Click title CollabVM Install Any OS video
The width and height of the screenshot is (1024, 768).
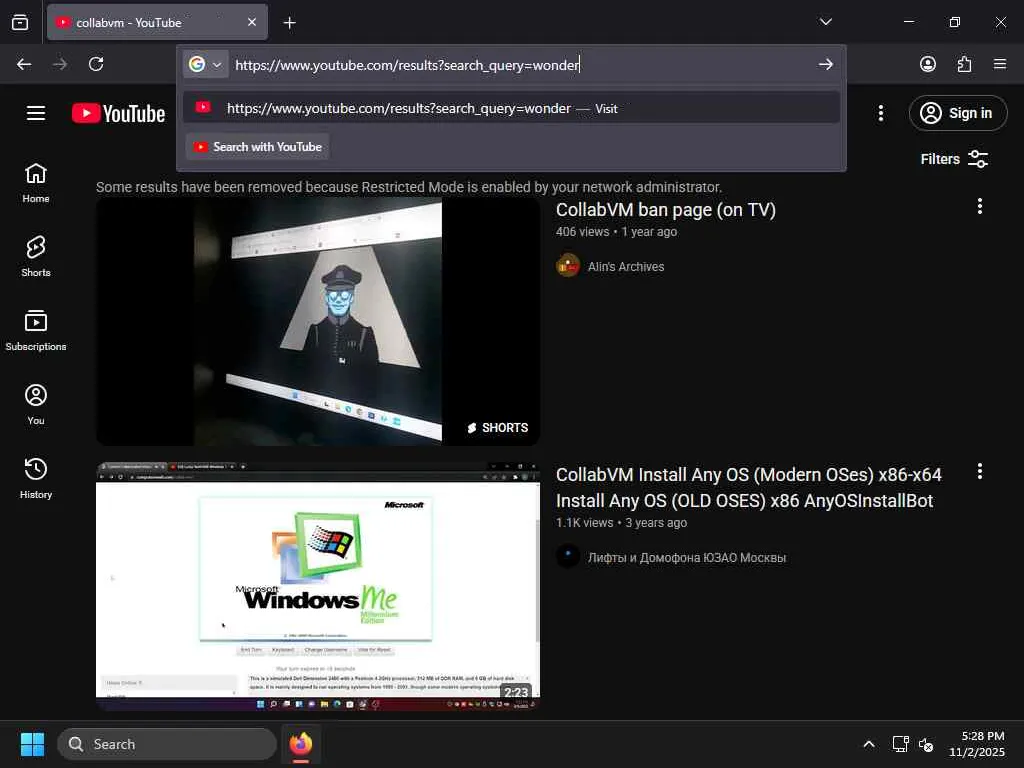coord(748,487)
